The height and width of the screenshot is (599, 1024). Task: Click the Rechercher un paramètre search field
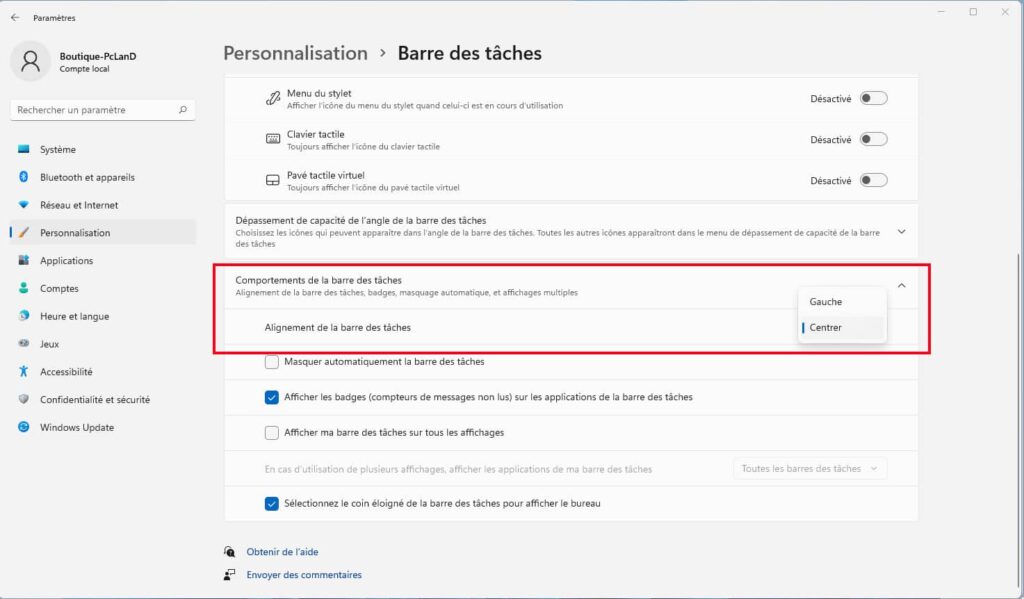point(95,110)
